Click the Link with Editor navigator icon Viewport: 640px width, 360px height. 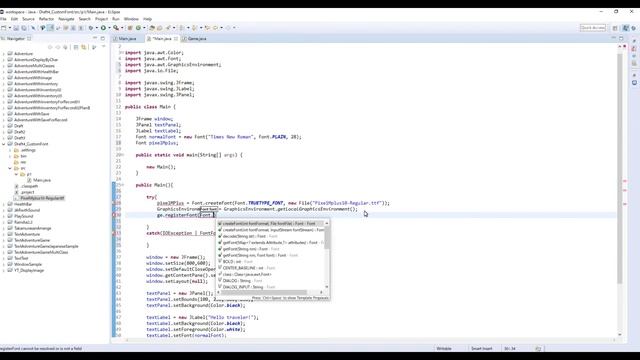[84, 47]
